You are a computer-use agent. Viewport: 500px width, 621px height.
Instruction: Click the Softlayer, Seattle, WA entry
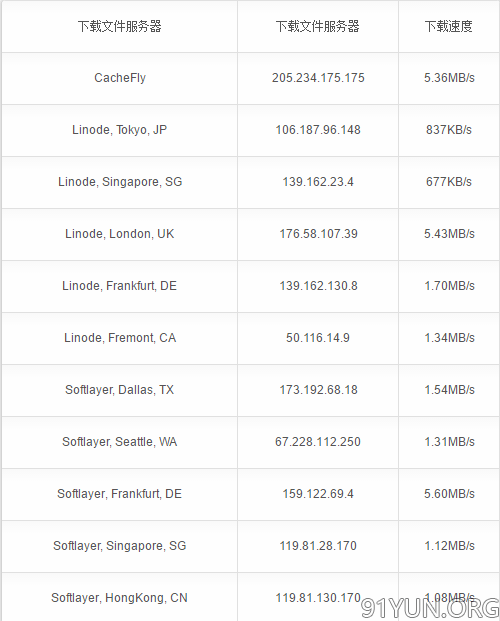120,442
